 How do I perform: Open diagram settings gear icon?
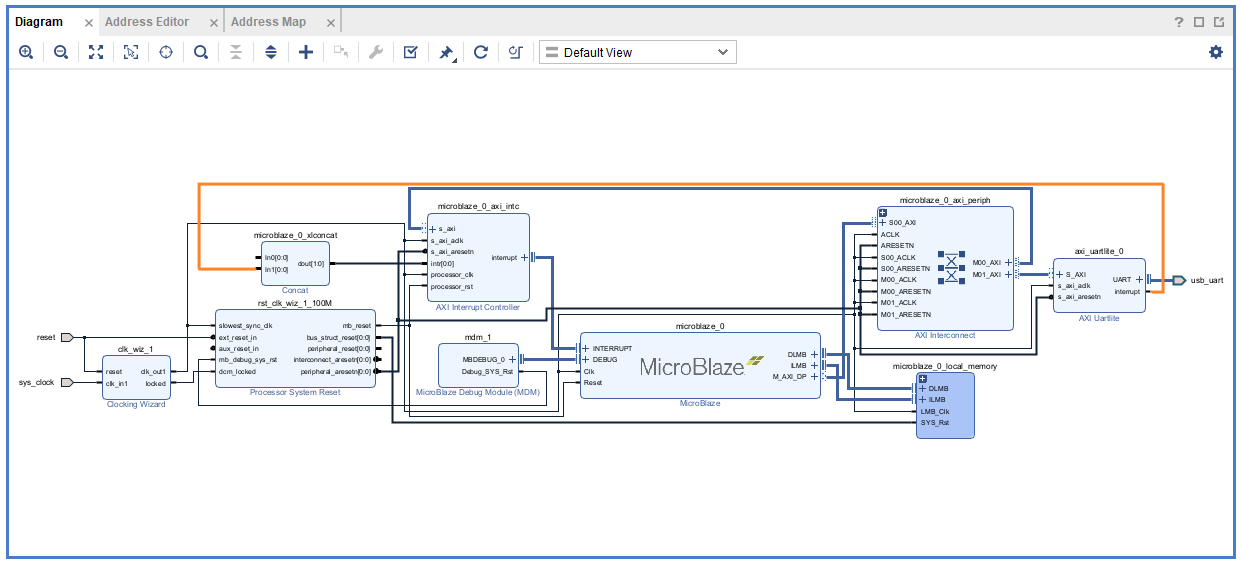(1215, 52)
